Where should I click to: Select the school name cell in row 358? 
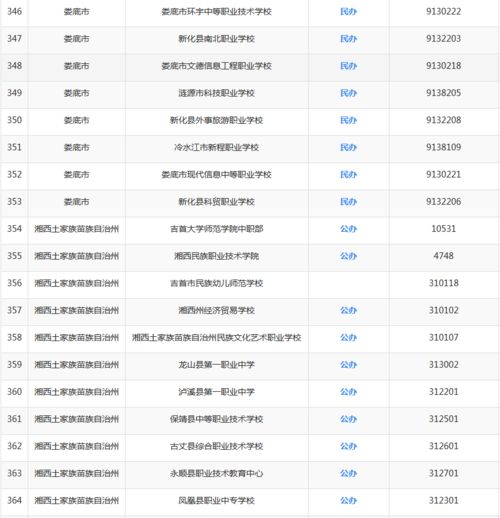[x=216, y=338]
